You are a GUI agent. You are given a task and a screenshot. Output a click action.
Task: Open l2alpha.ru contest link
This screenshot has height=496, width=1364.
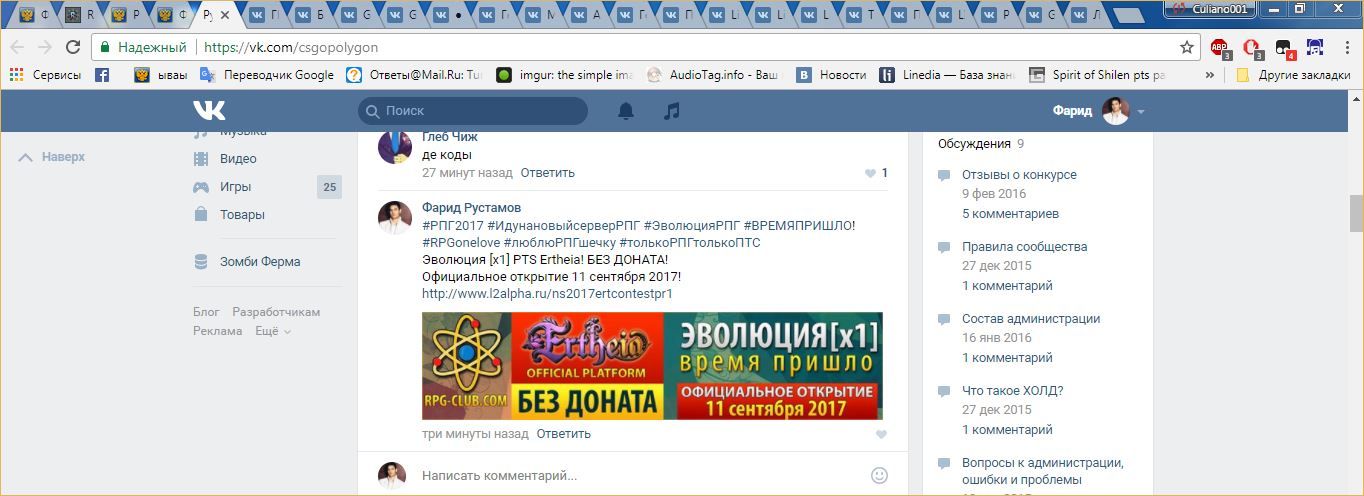click(x=547, y=293)
